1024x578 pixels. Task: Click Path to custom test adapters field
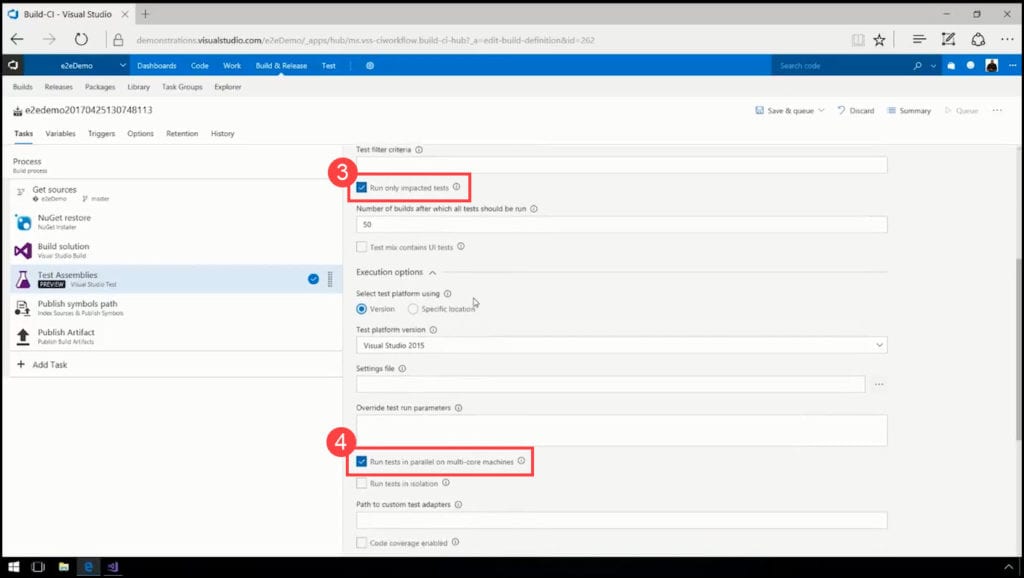(x=621, y=520)
